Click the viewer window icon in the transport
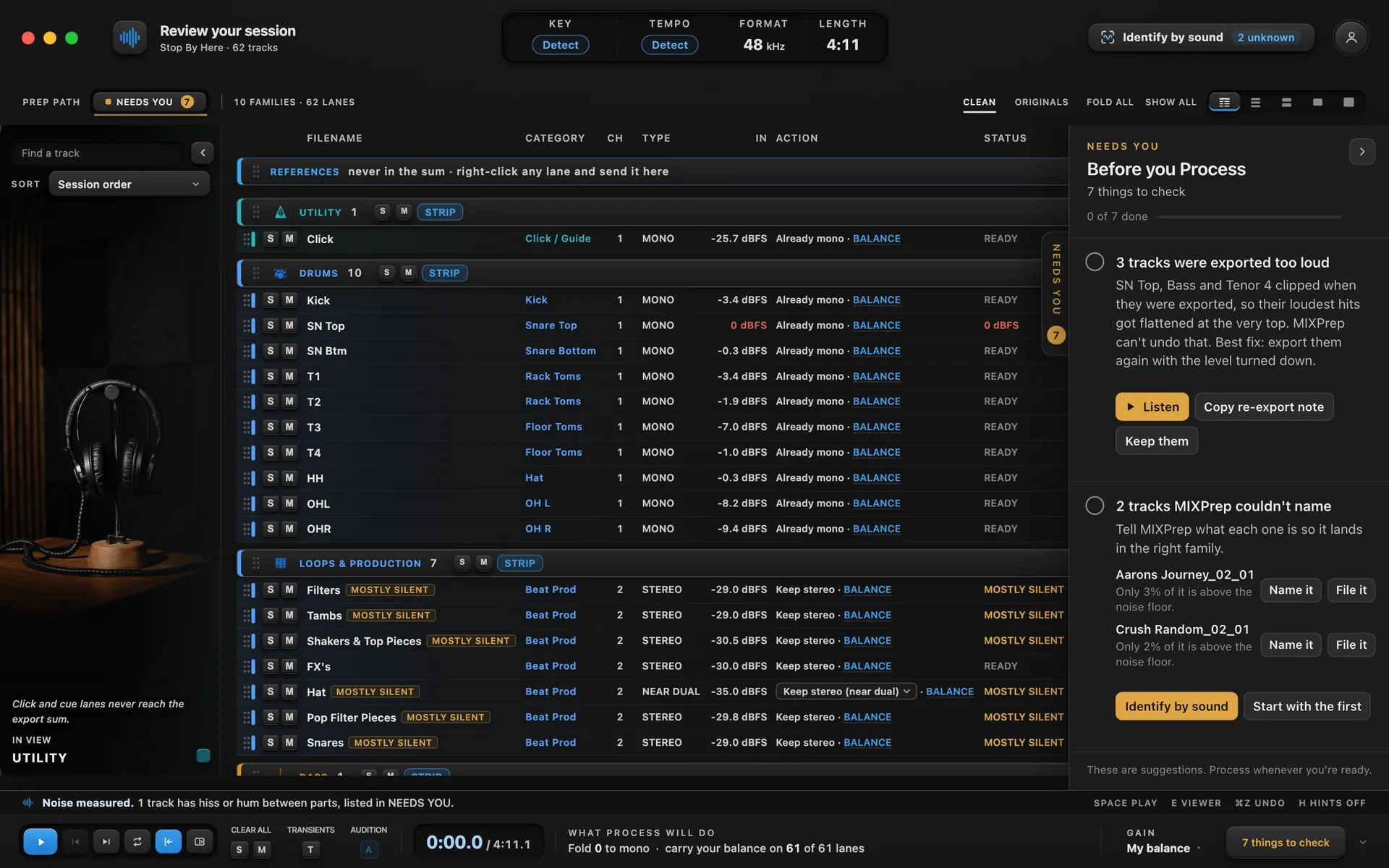The width and height of the screenshot is (1389, 868). point(200,841)
